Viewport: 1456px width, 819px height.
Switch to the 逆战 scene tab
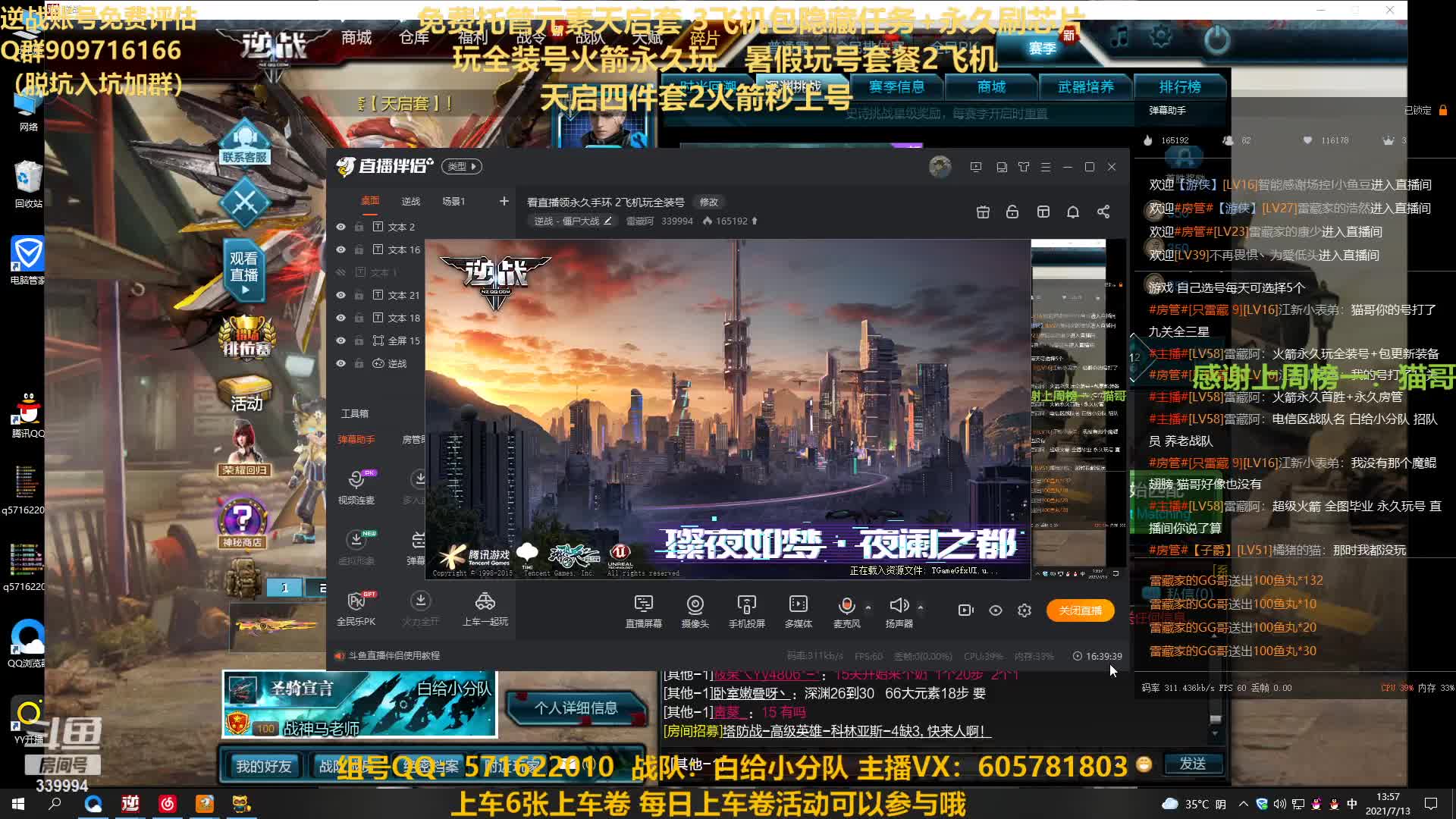coord(411,201)
